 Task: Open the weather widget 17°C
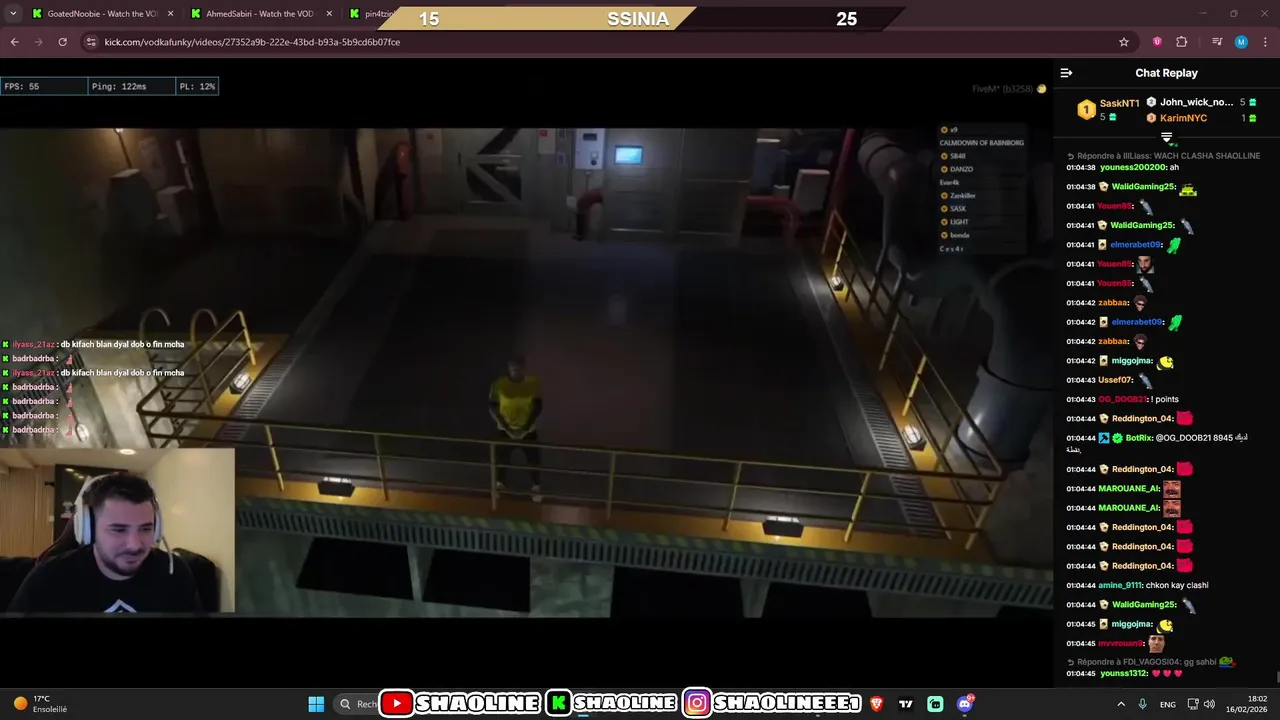click(40, 704)
